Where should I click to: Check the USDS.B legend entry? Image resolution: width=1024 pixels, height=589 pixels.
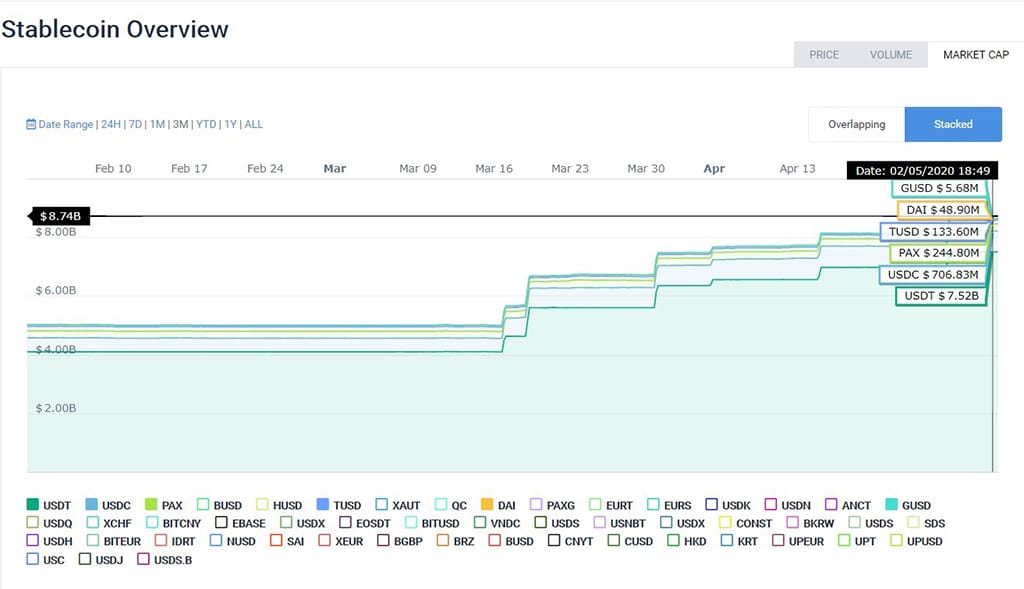(144, 559)
